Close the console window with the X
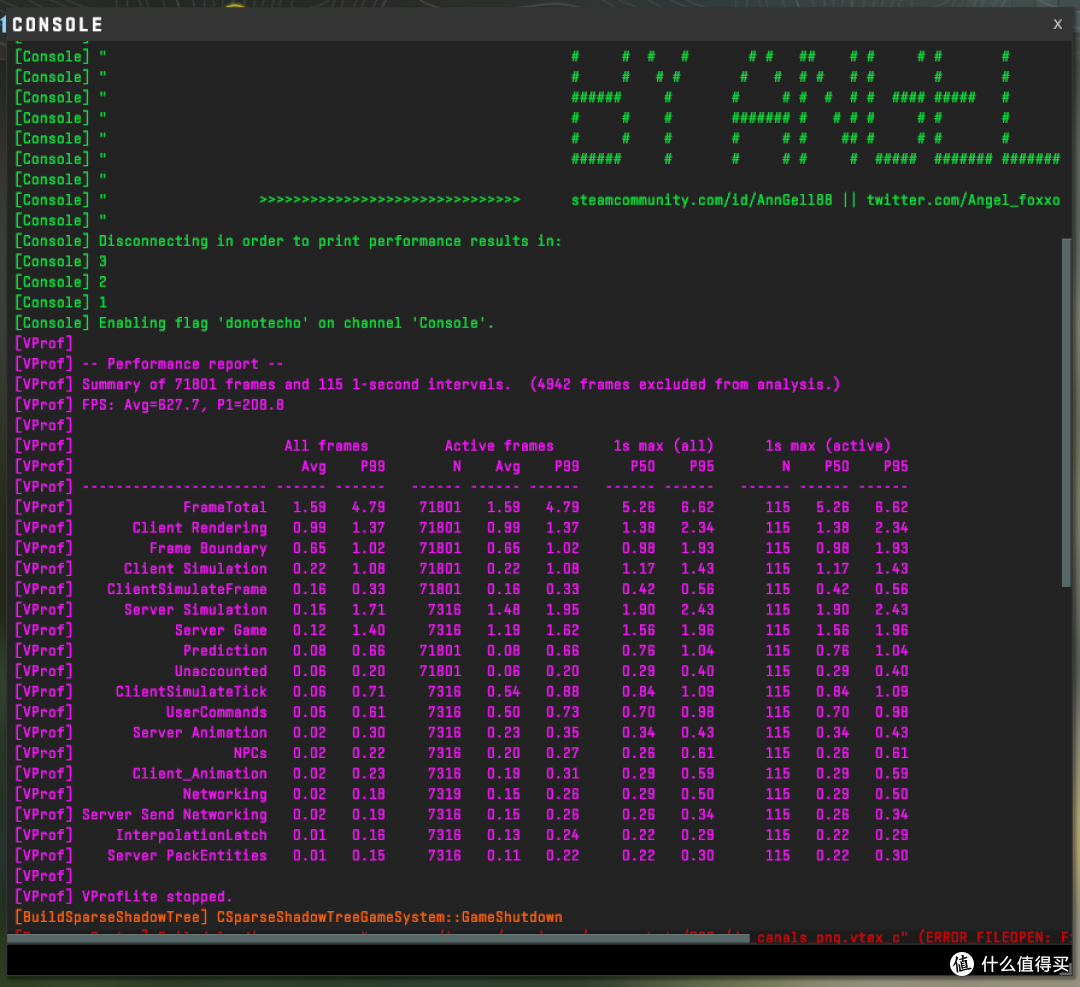This screenshot has width=1080, height=987. coord(1057,24)
